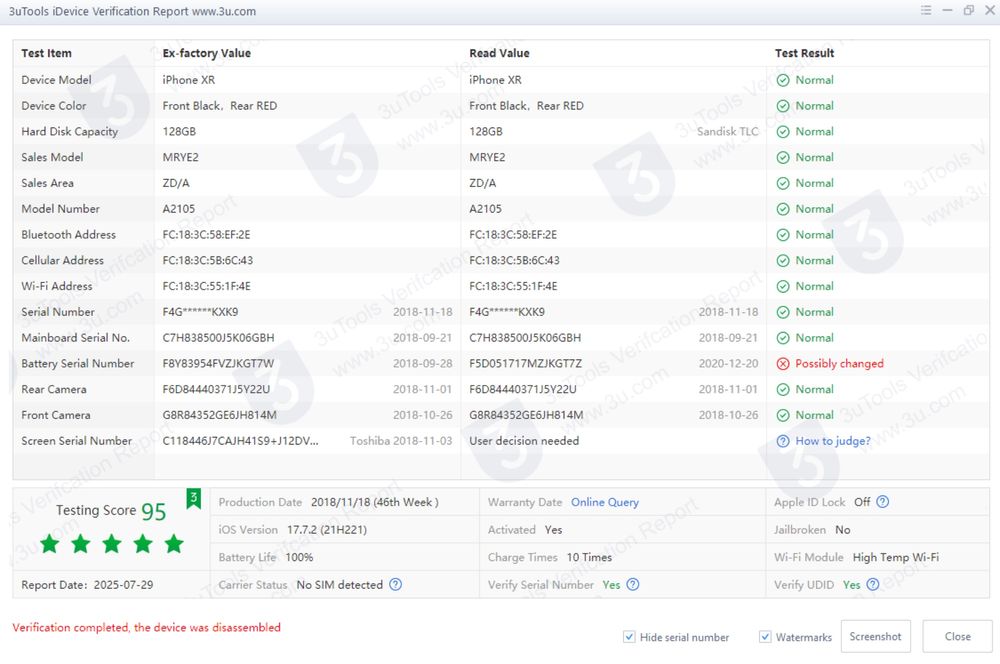Click the Normal check icon for Bluetooth Address
The width and height of the screenshot is (1000, 664).
coord(783,235)
